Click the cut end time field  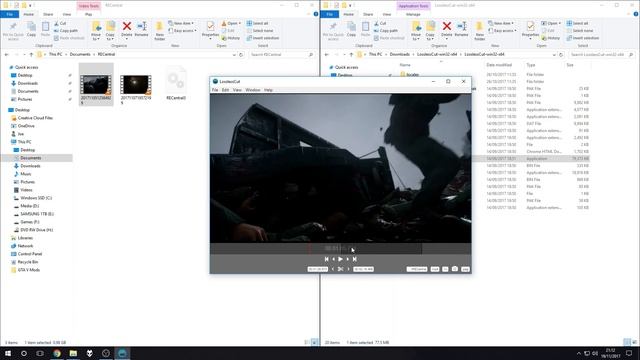coord(363,269)
